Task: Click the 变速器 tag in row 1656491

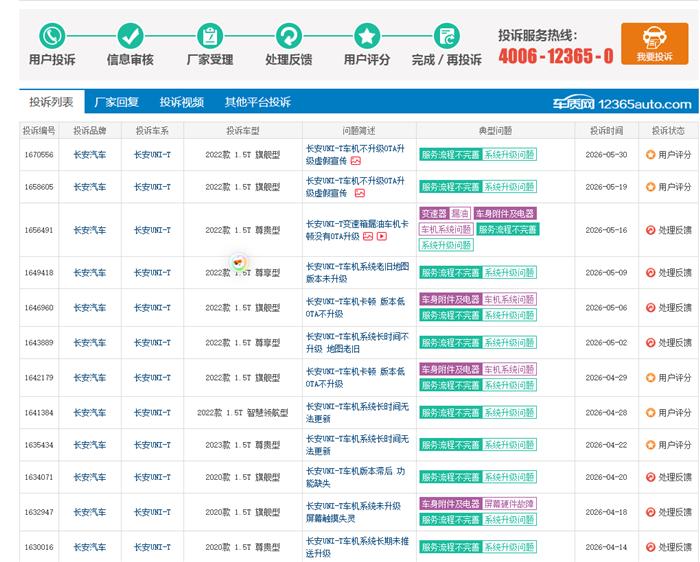Action: 433,213
